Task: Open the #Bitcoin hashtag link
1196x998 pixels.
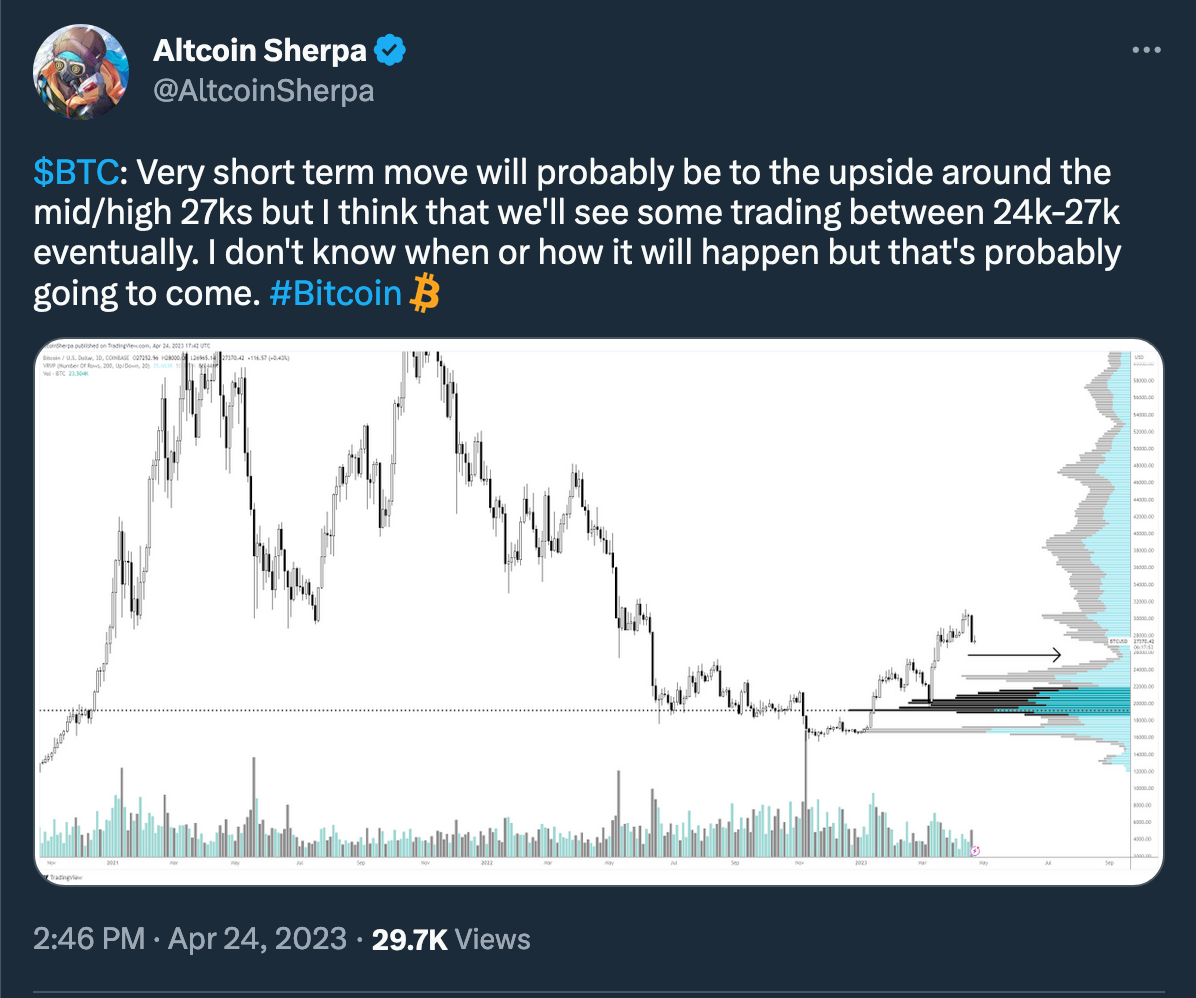Action: 336,293
